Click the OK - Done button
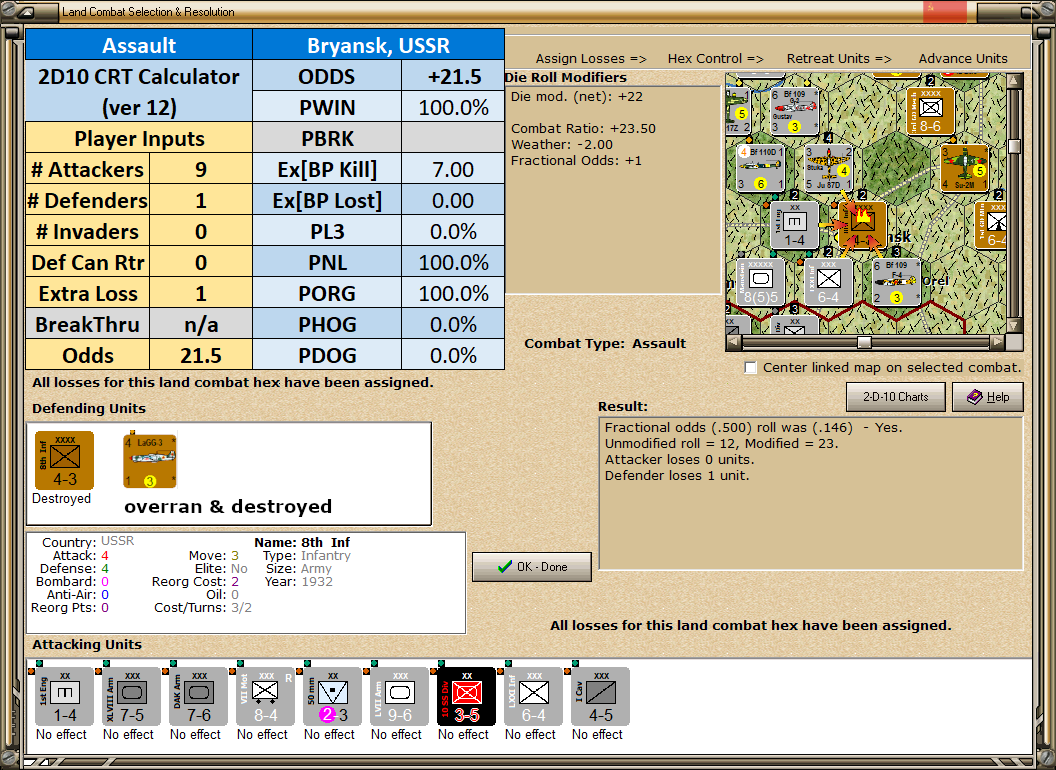Viewport: 1056px width, 770px height. tap(532, 567)
